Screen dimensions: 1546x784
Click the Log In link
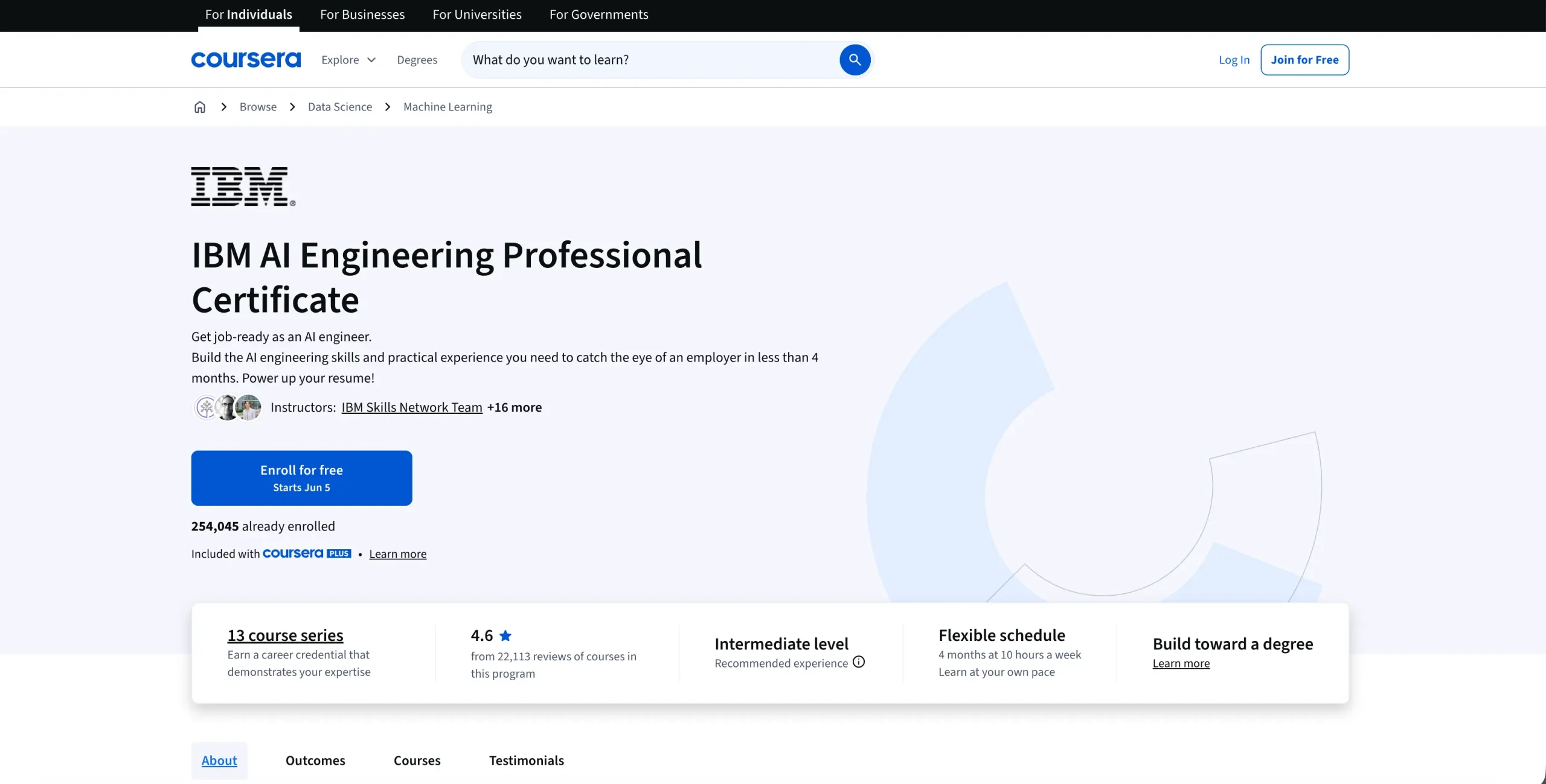[1234, 60]
